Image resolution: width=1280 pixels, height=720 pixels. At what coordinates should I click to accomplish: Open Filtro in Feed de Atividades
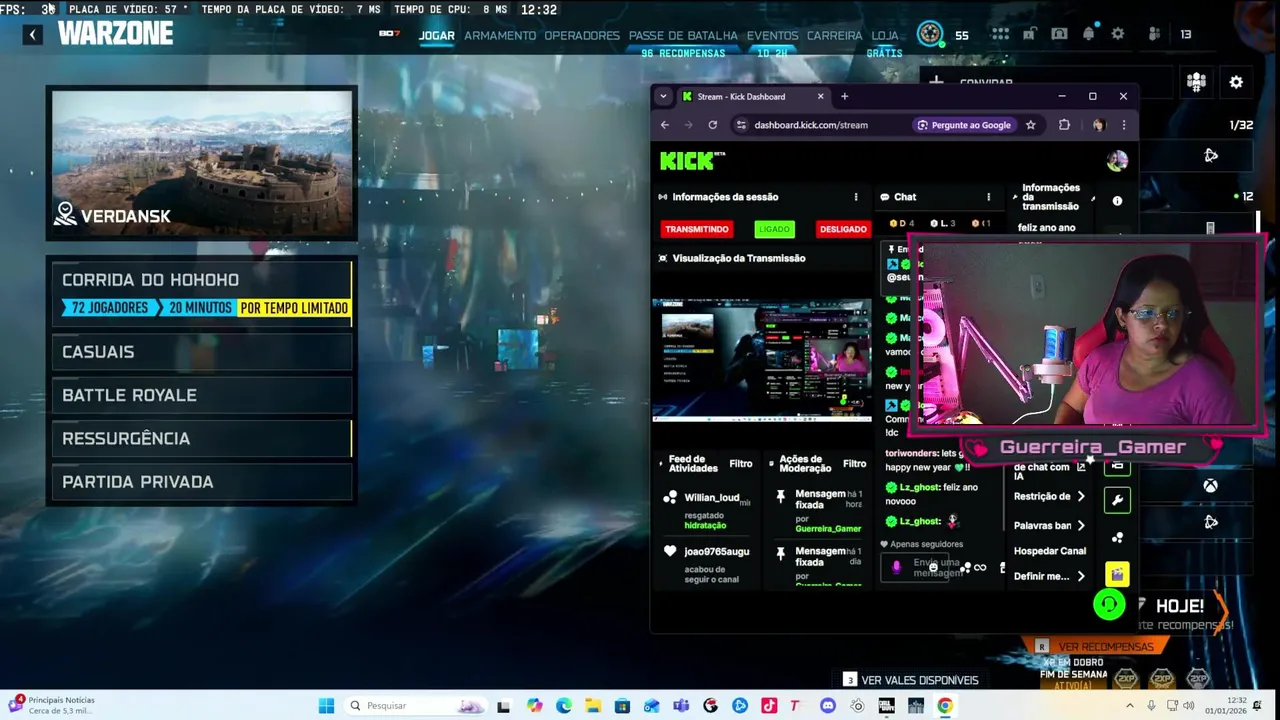(x=741, y=464)
